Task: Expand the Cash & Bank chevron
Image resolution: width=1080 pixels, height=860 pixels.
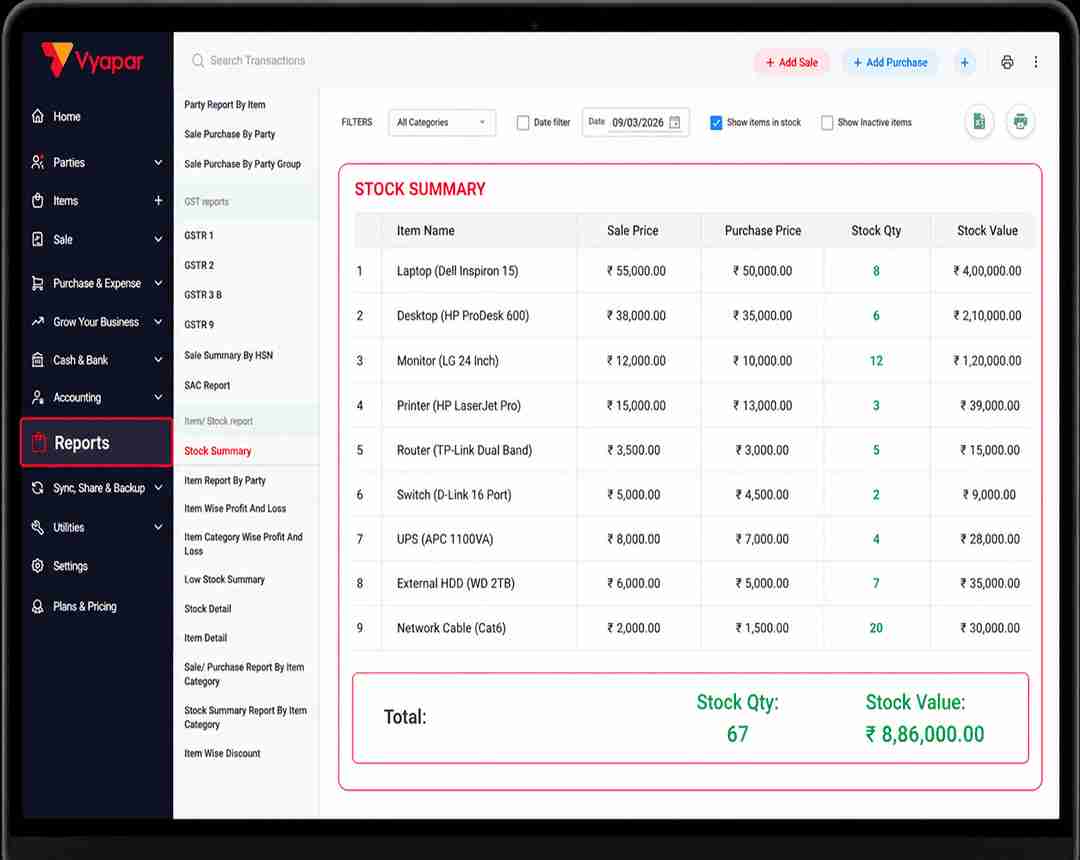Action: point(158,359)
